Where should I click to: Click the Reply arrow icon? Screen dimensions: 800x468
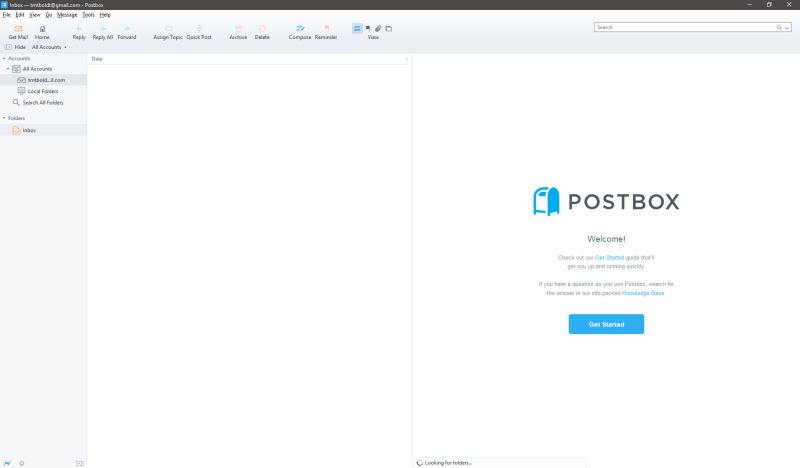pos(79,29)
